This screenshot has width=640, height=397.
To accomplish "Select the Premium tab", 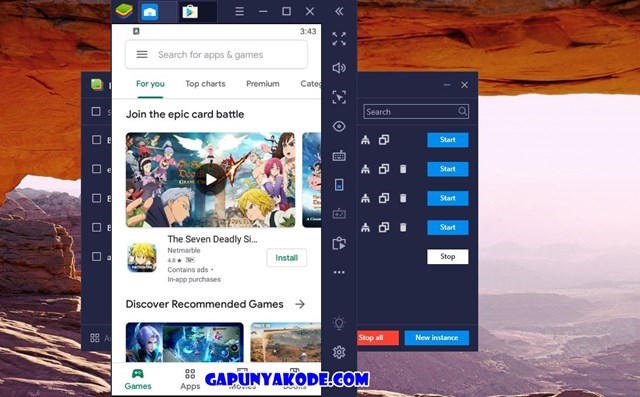I will click(263, 84).
